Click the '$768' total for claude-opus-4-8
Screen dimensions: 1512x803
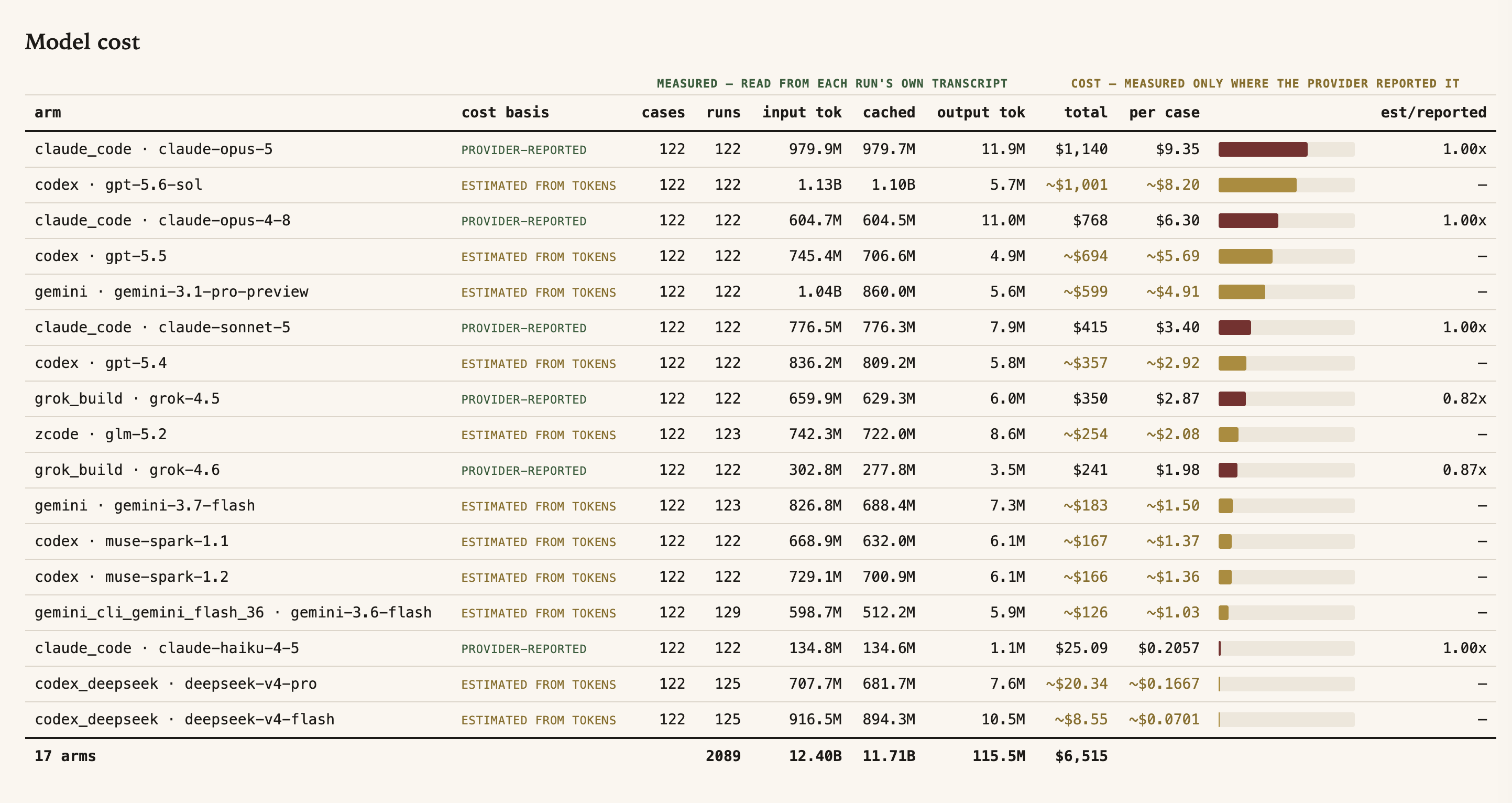click(1090, 220)
